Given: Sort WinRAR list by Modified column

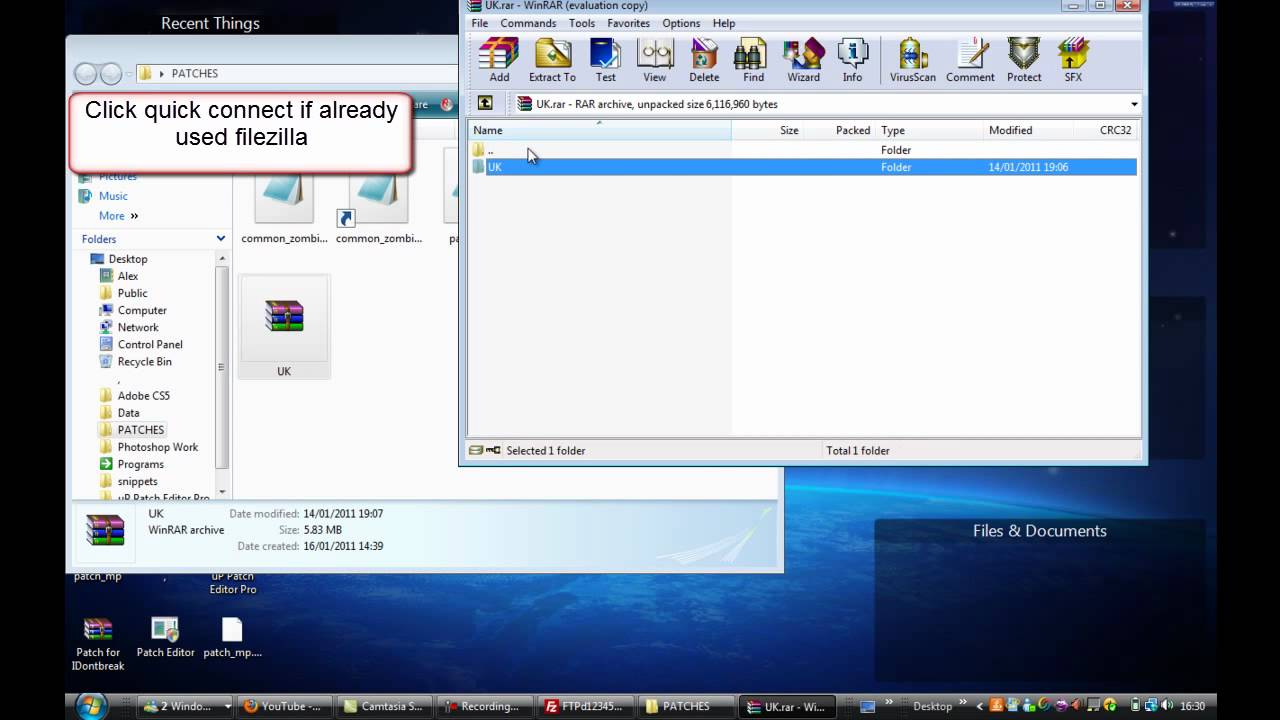Looking at the screenshot, I should [1028, 130].
